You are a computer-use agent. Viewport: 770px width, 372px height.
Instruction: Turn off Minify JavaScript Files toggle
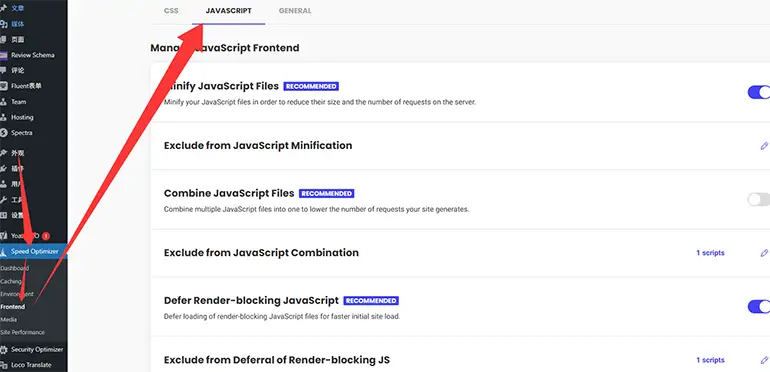[759, 92]
